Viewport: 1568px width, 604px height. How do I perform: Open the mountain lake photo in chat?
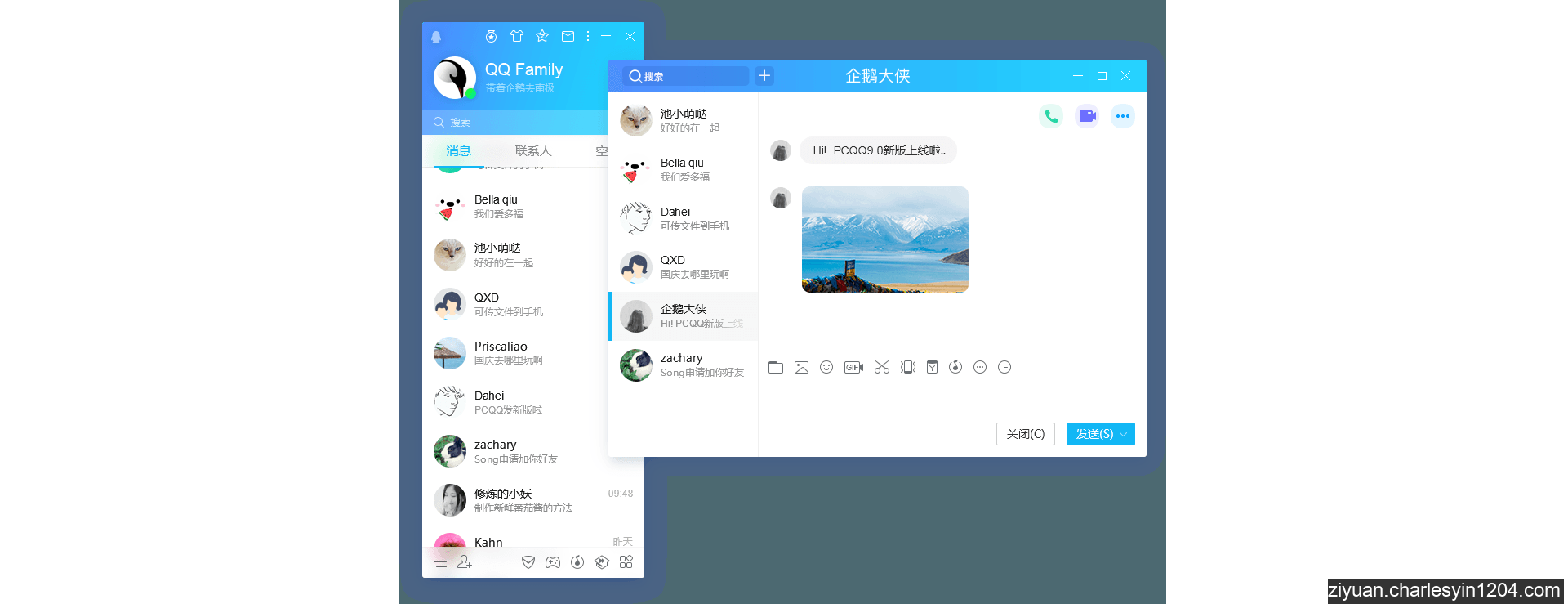[885, 239]
